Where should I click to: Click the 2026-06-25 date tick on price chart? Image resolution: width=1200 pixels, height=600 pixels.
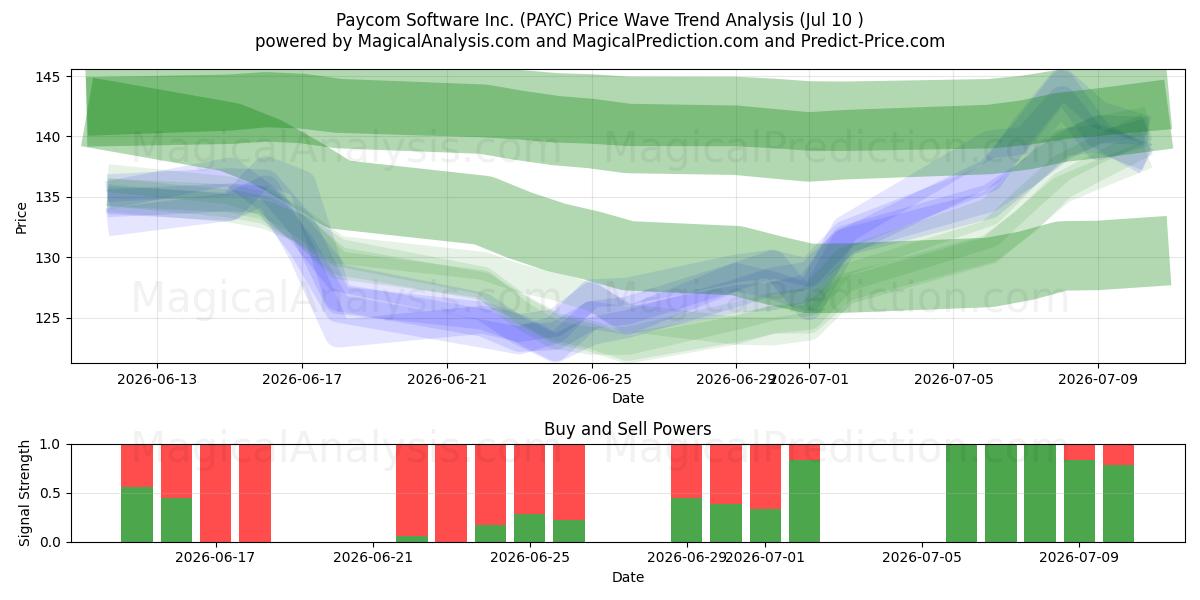click(x=592, y=379)
